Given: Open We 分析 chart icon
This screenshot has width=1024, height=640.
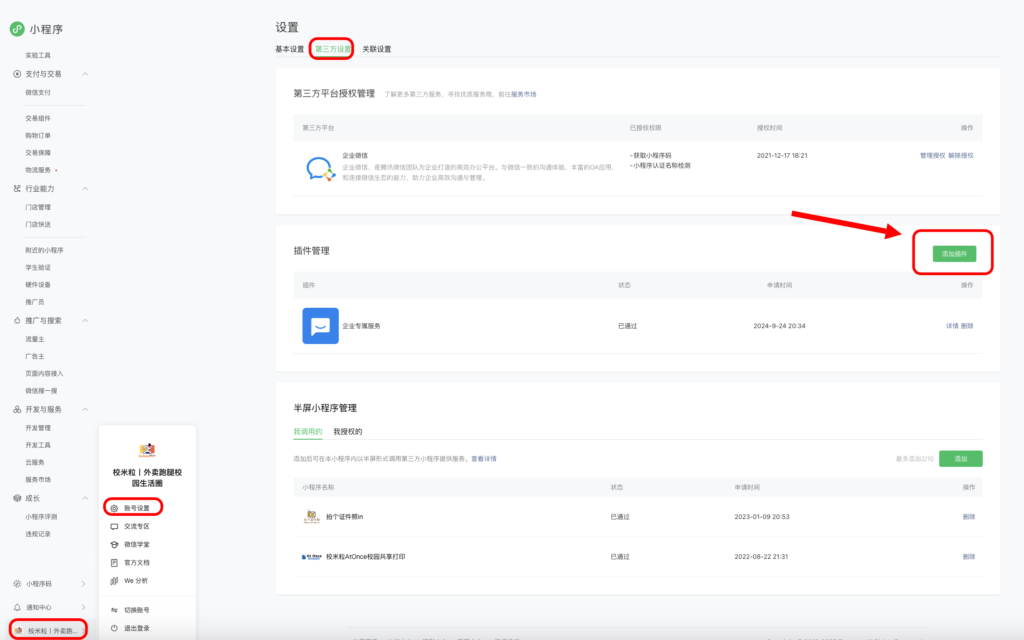Looking at the screenshot, I should (114, 580).
